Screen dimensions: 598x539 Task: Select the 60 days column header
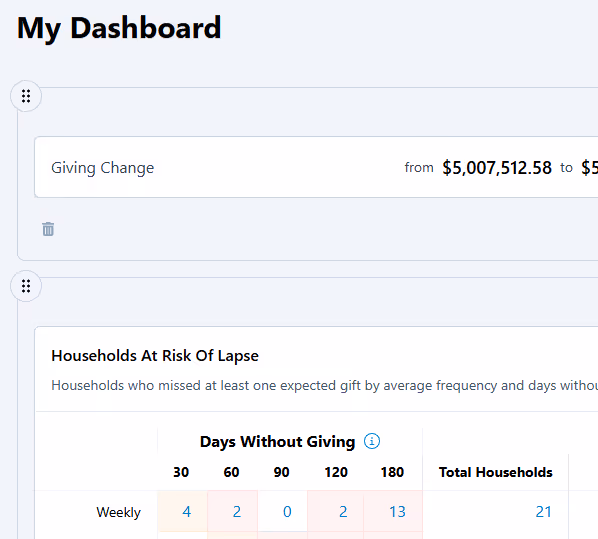tap(231, 472)
